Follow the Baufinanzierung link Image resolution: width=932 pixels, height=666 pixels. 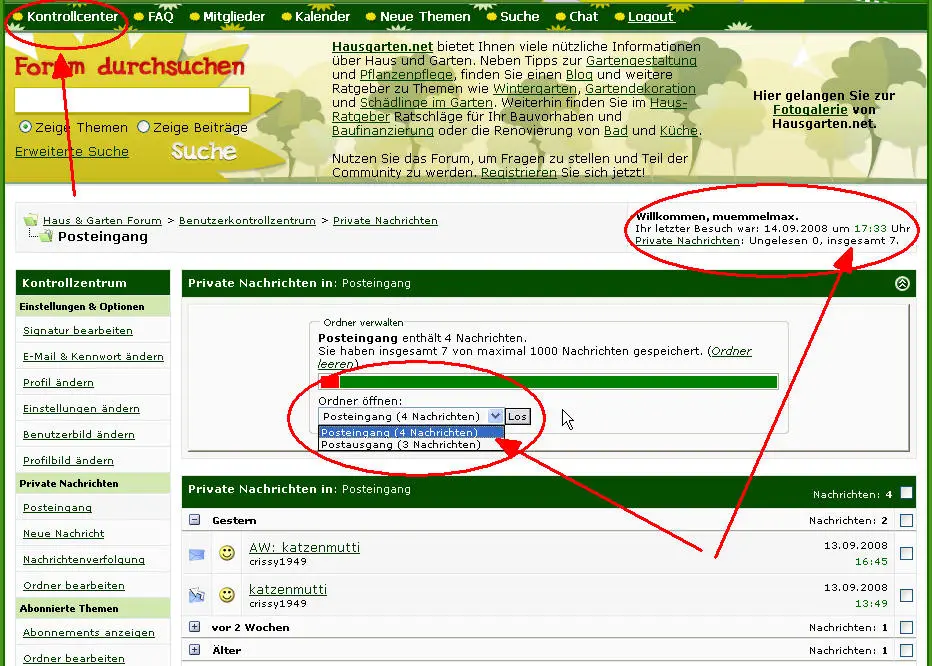(x=383, y=131)
